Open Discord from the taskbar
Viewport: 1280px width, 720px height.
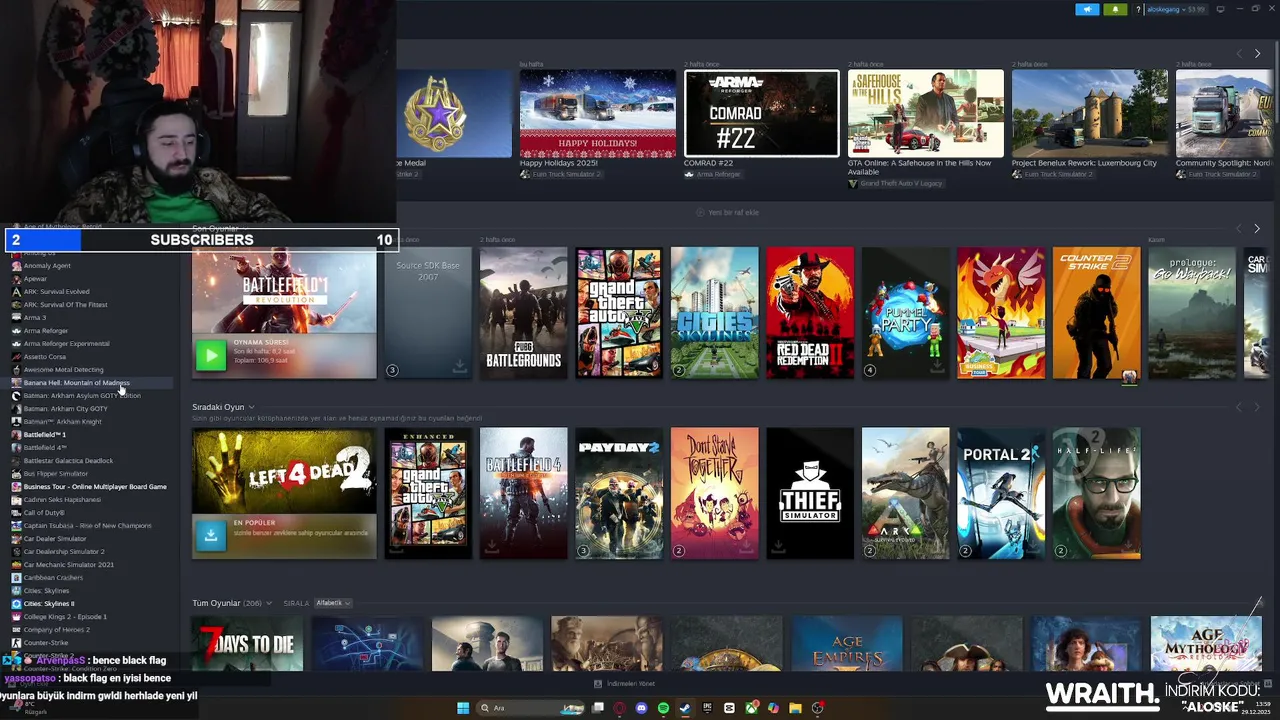pos(641,708)
